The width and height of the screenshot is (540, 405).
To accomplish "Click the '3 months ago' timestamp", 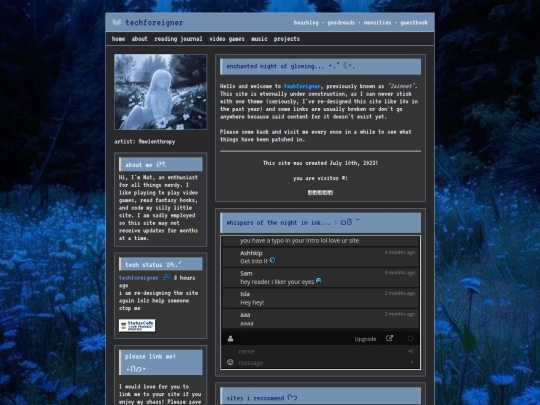I will pyautogui.click(x=399, y=273).
